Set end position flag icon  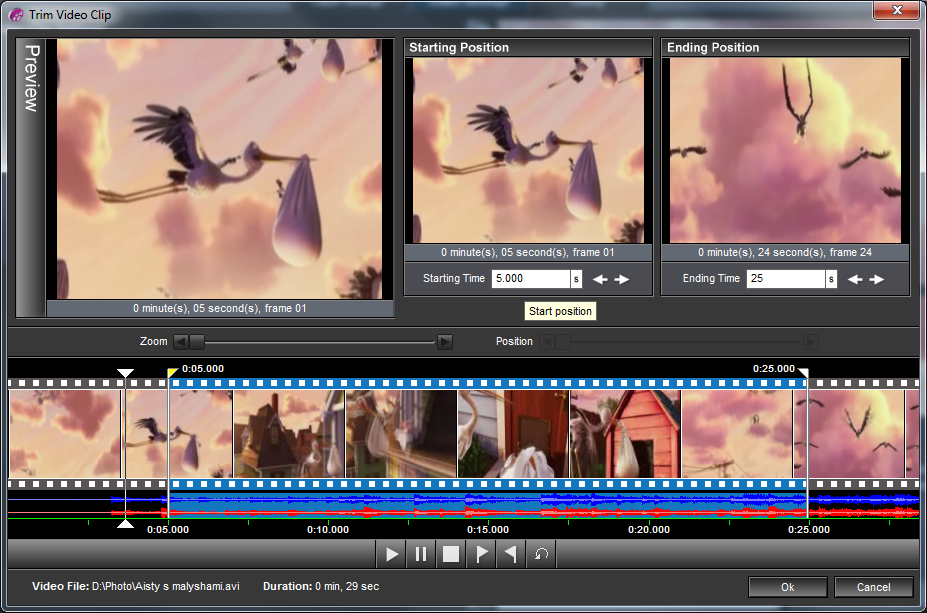tap(511, 554)
